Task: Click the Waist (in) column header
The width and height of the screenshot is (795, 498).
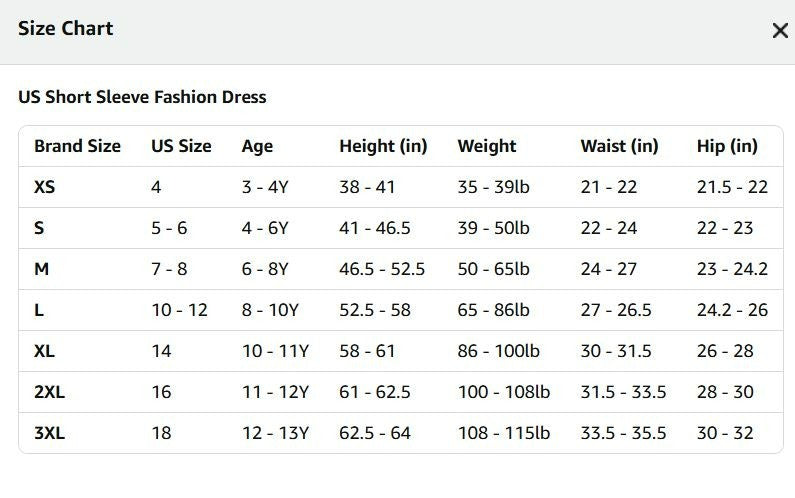Action: tap(619, 146)
